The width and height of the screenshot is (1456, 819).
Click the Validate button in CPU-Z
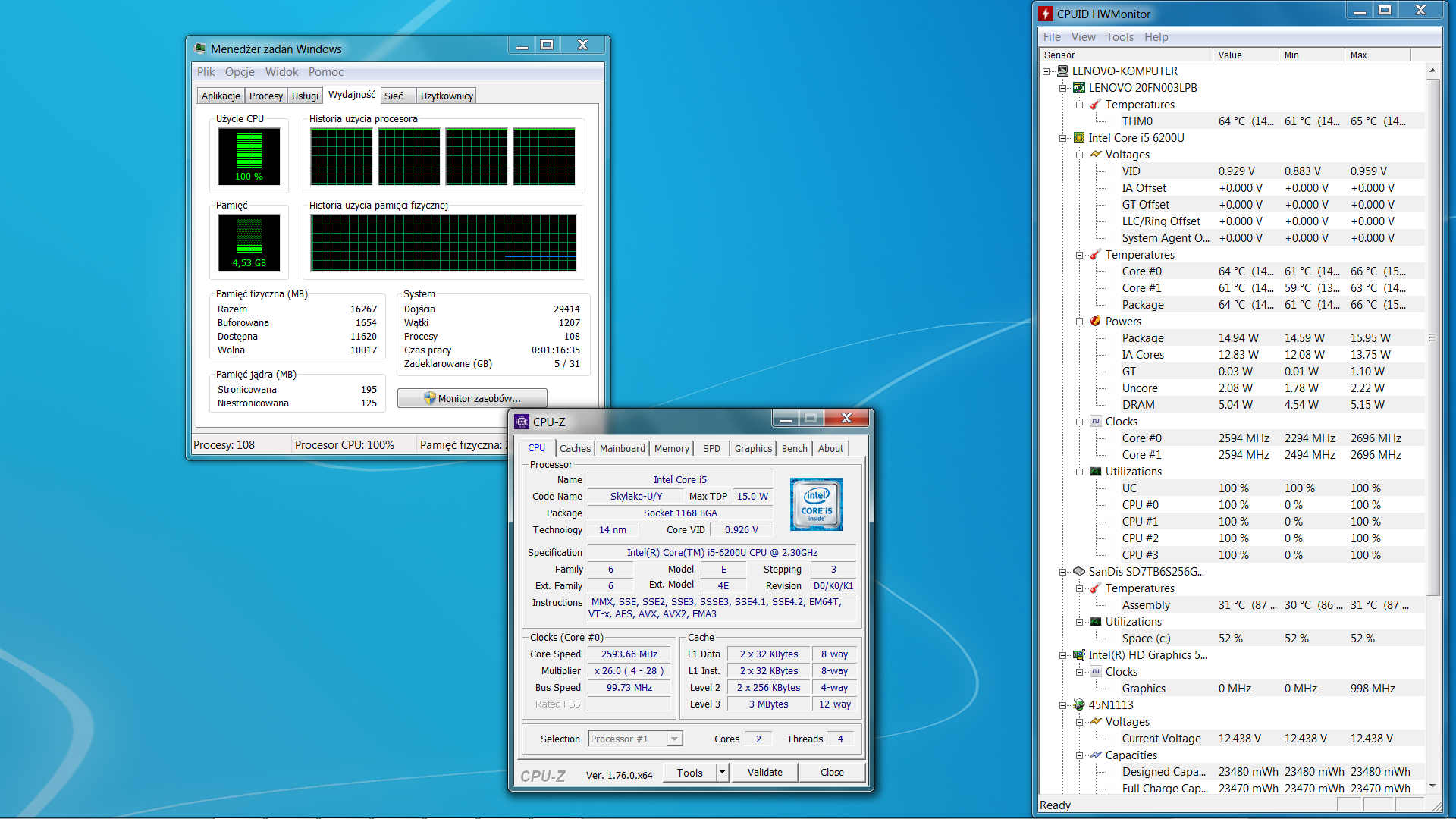pyautogui.click(x=764, y=773)
